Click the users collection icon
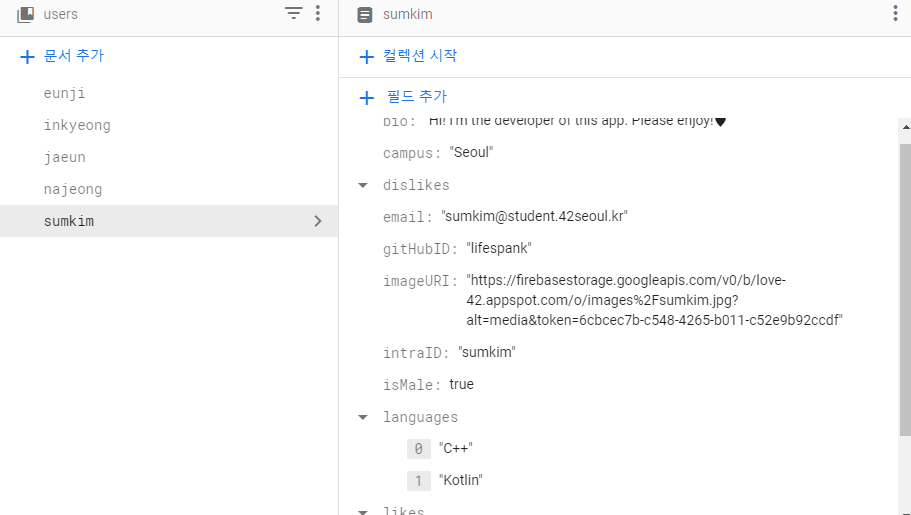 [x=26, y=14]
